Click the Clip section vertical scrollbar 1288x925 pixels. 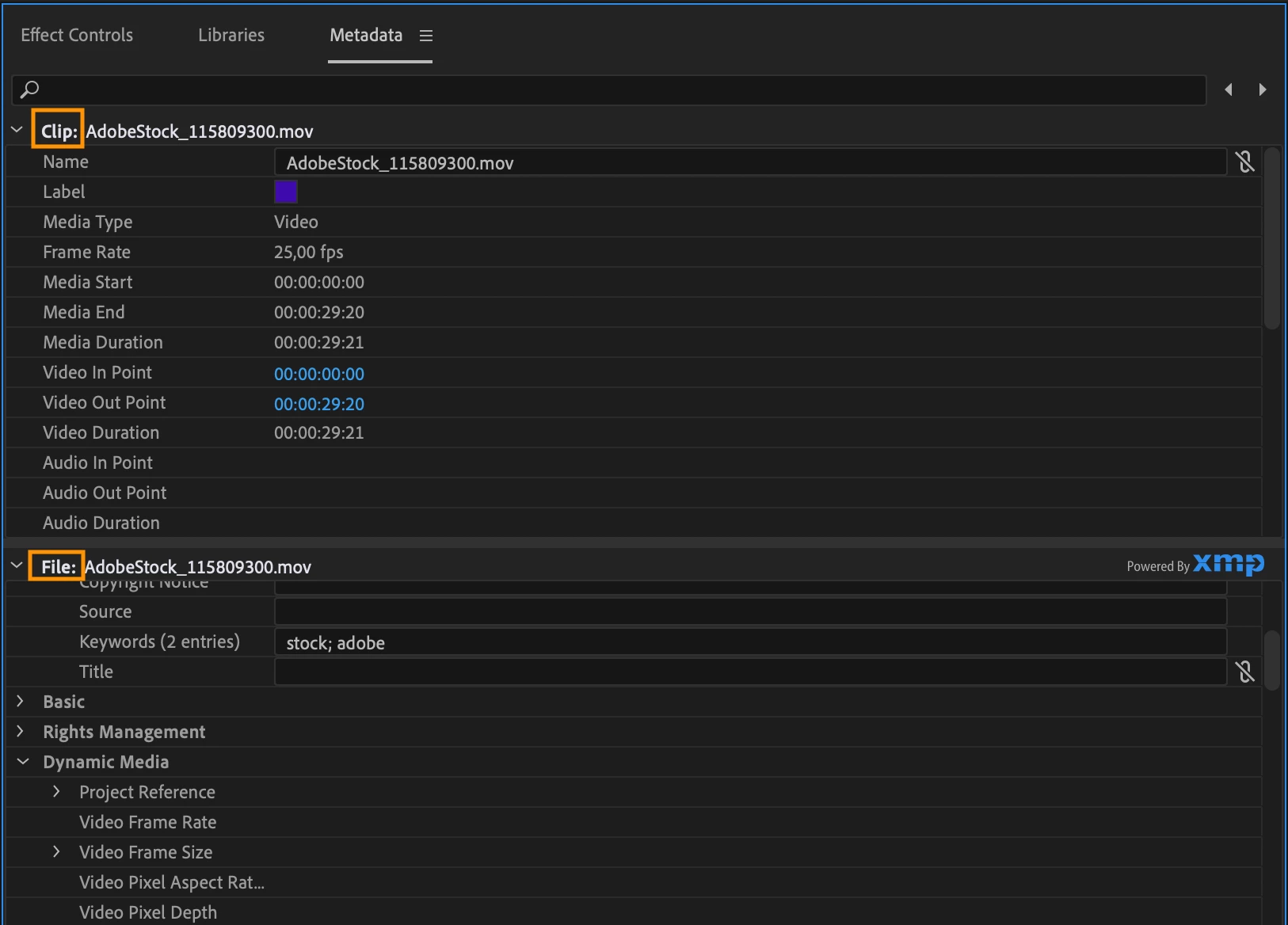[1272, 238]
